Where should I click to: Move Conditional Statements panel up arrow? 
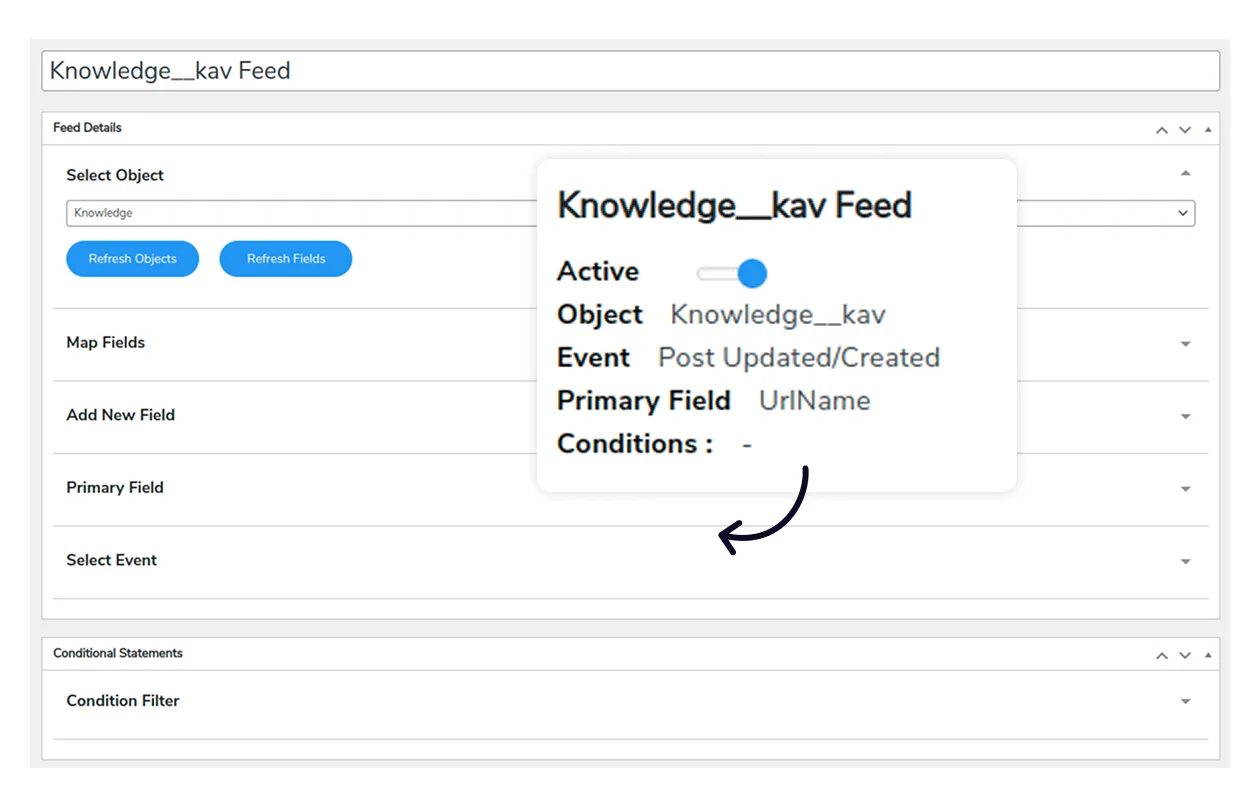click(x=1162, y=656)
